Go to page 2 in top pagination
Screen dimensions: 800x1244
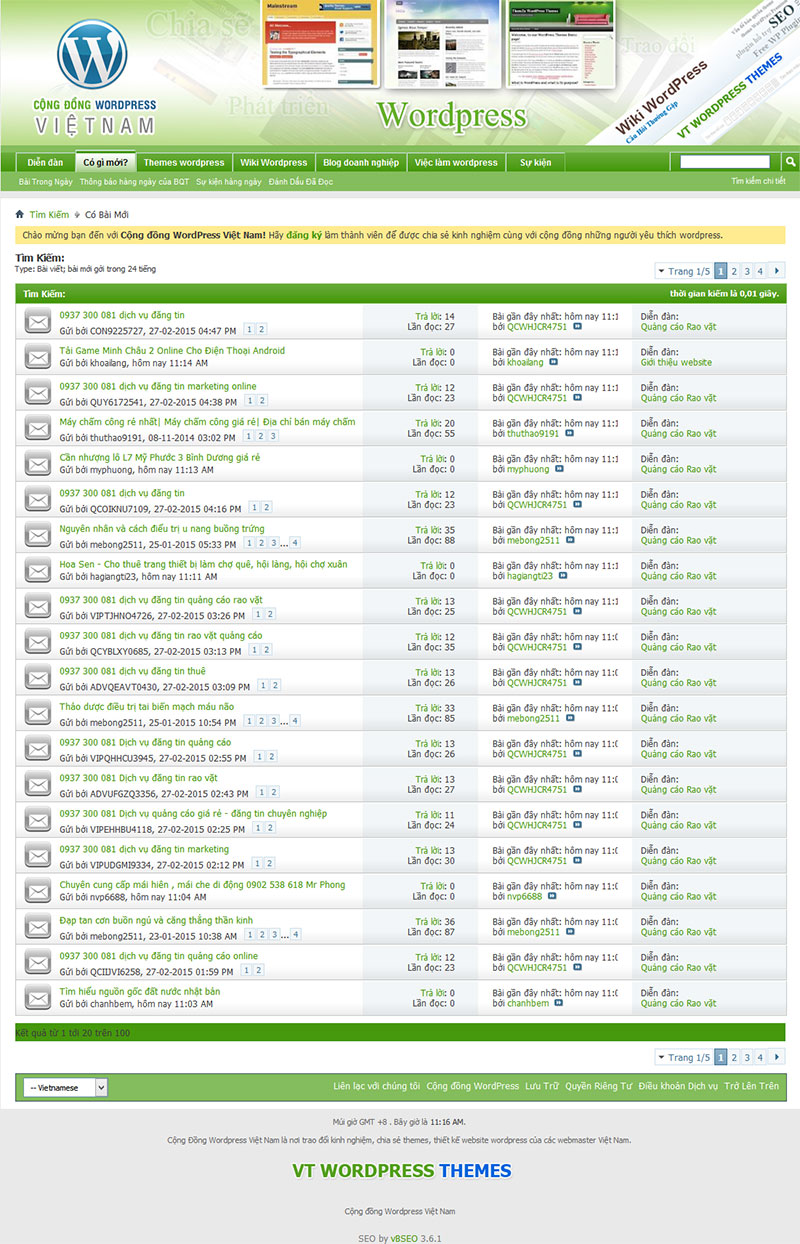[x=734, y=271]
